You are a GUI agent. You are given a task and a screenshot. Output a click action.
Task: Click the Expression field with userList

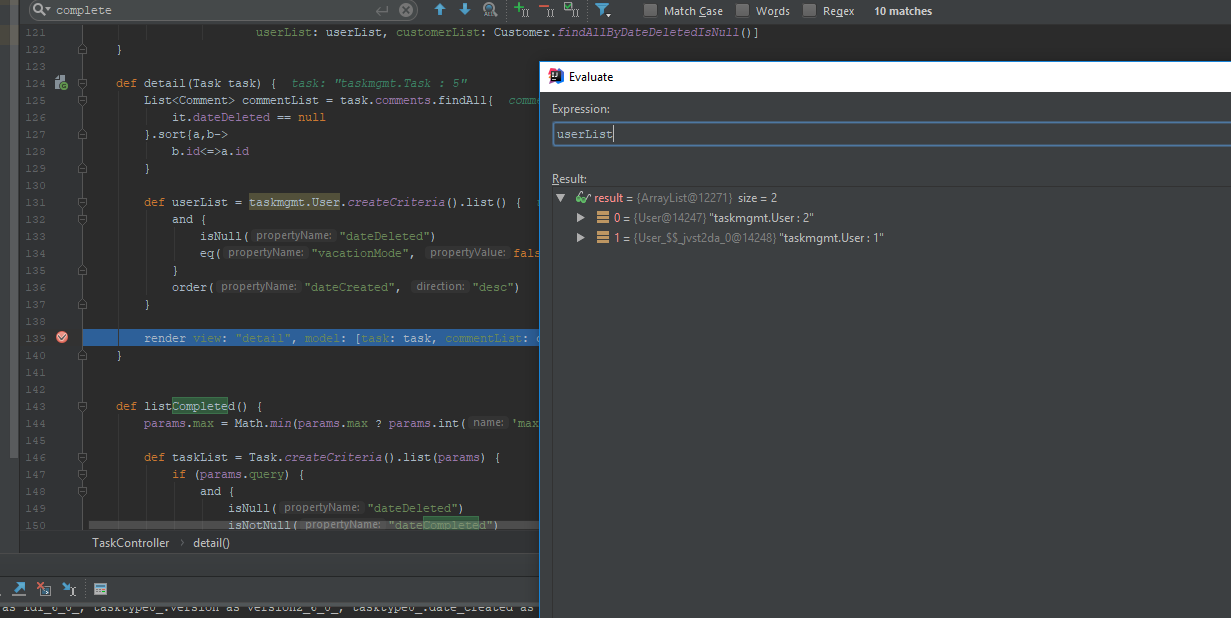pyautogui.click(x=890, y=134)
